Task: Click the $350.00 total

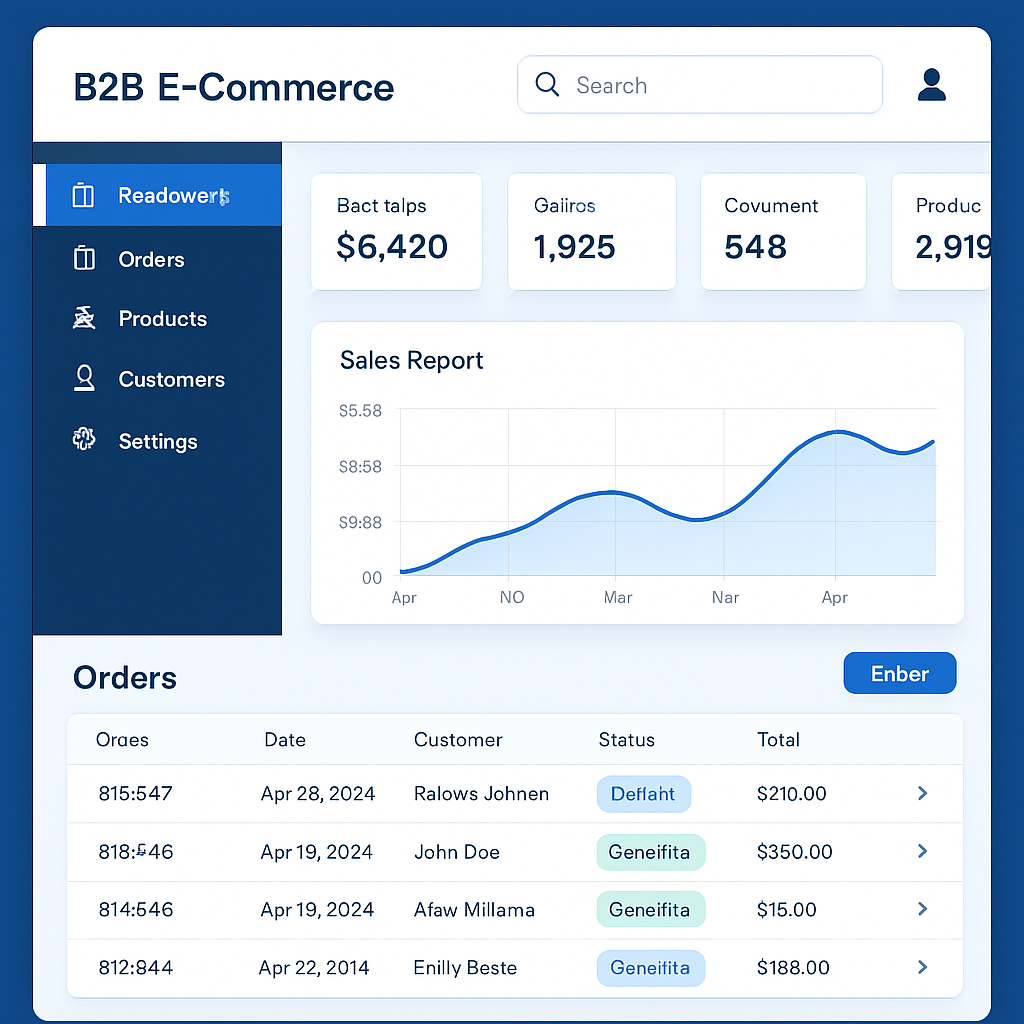Action: click(x=794, y=852)
